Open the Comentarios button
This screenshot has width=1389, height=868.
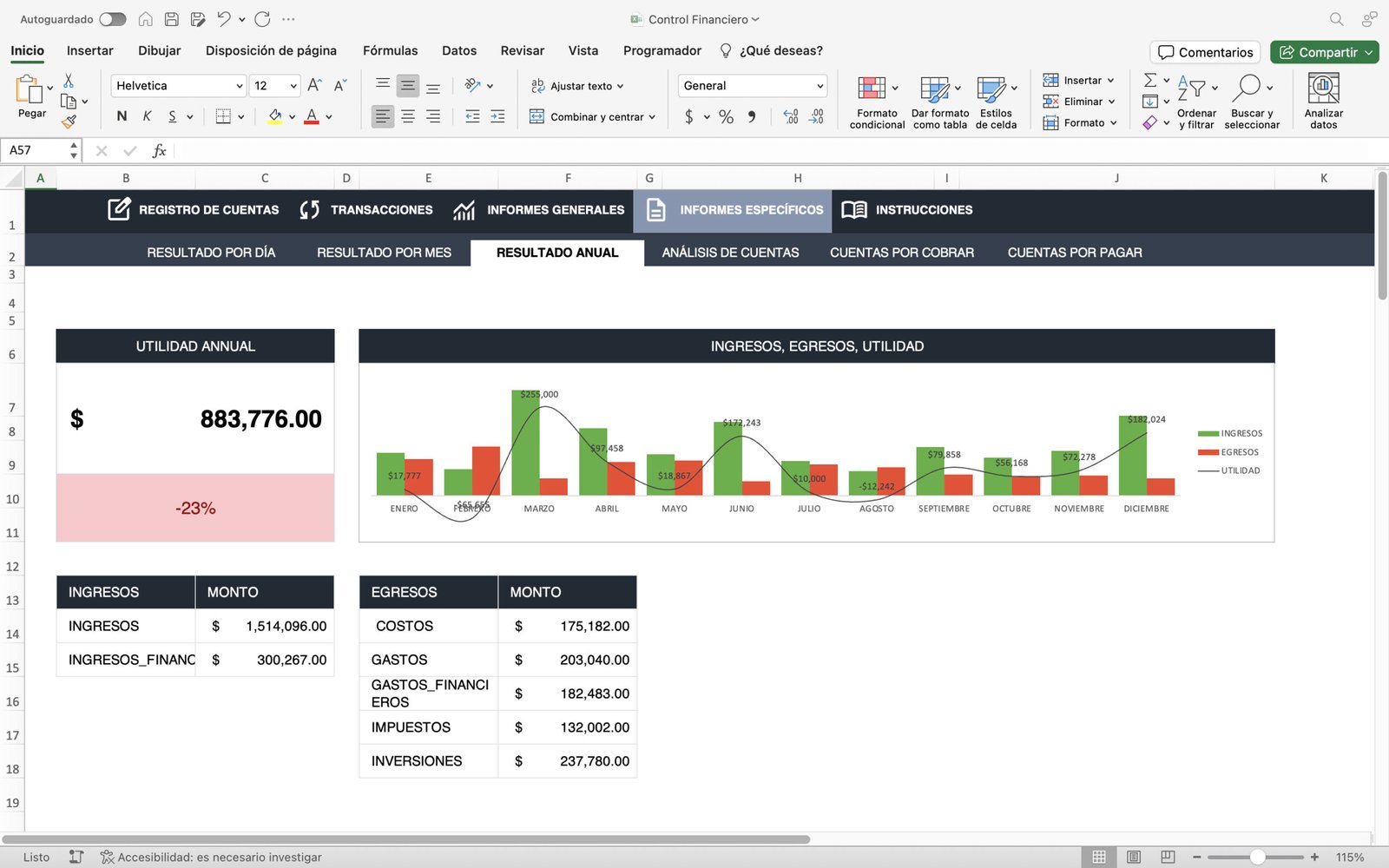point(1205,52)
